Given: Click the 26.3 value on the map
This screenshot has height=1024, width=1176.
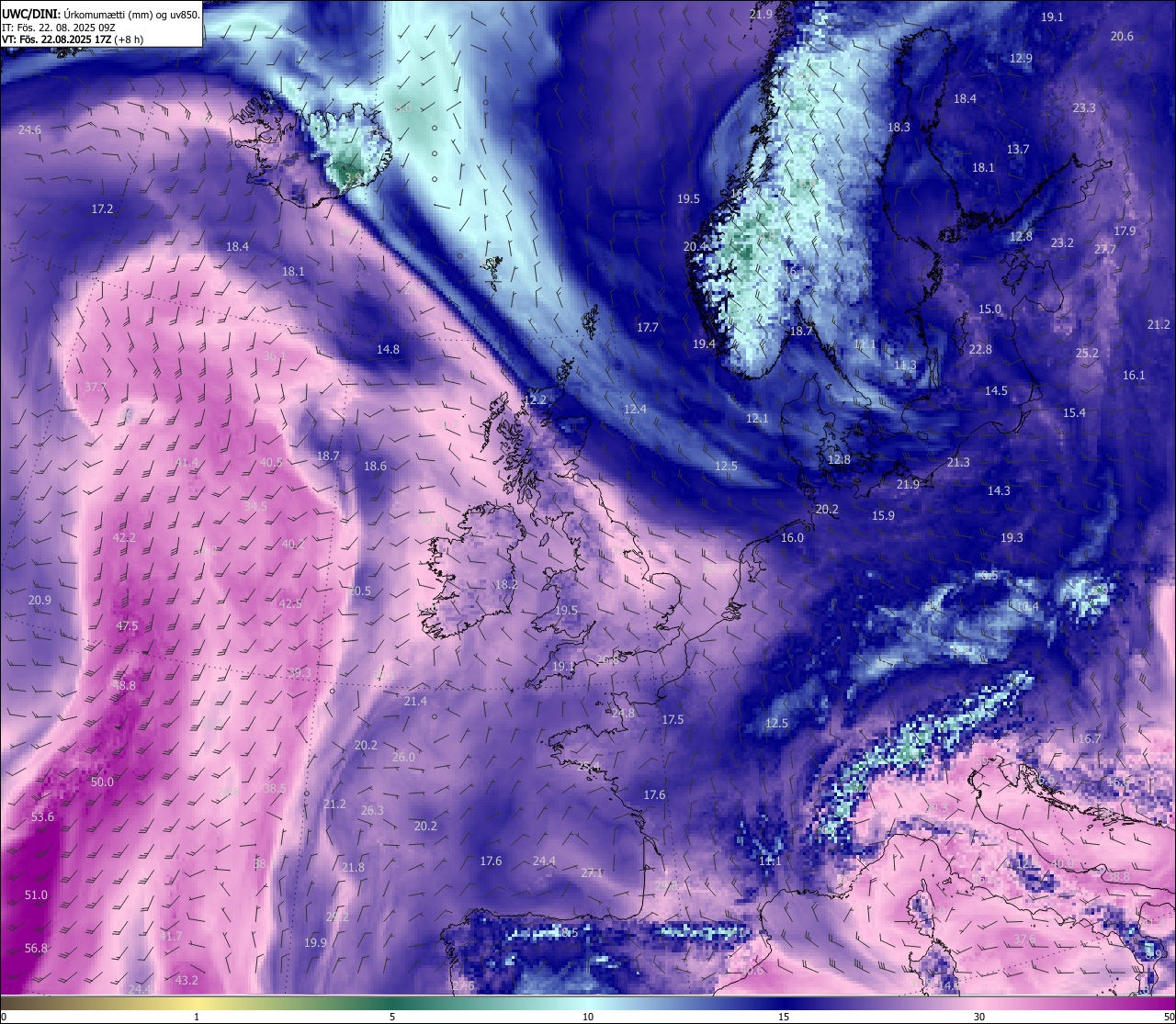Looking at the screenshot, I should (372, 811).
